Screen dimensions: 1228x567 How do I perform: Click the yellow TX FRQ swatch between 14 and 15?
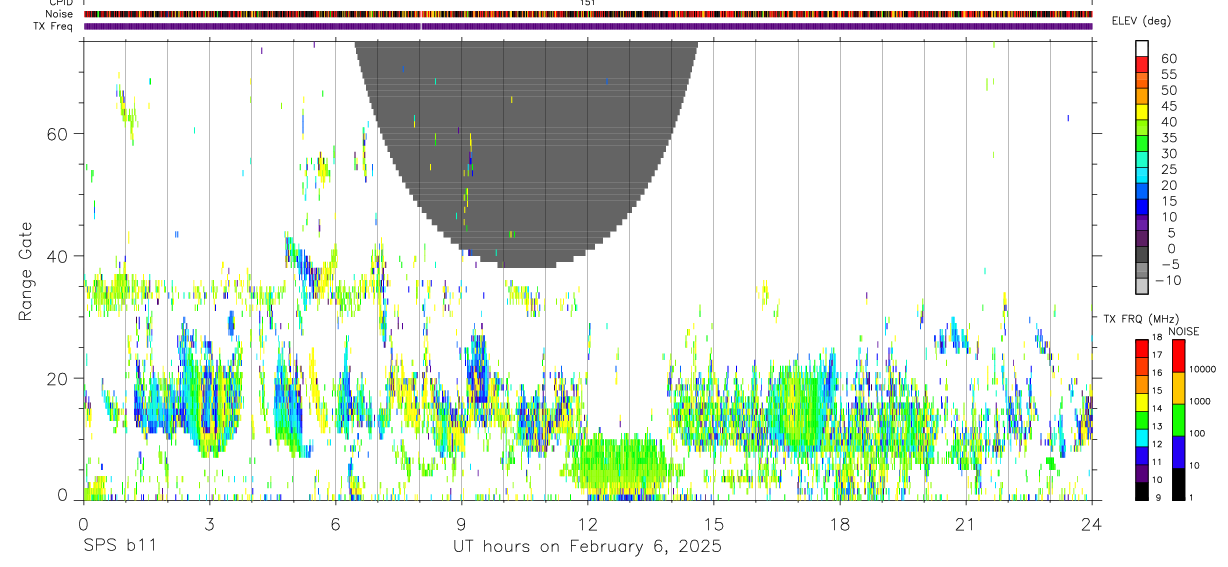(x=1142, y=401)
